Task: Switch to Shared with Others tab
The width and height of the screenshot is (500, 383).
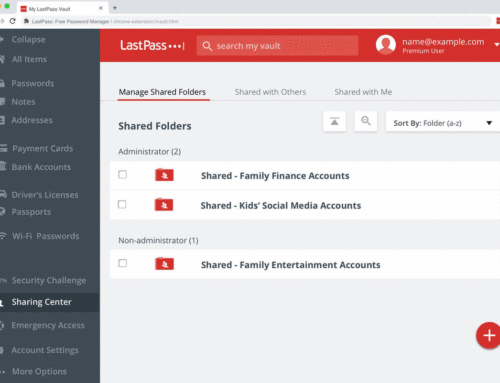Action: pos(270,92)
